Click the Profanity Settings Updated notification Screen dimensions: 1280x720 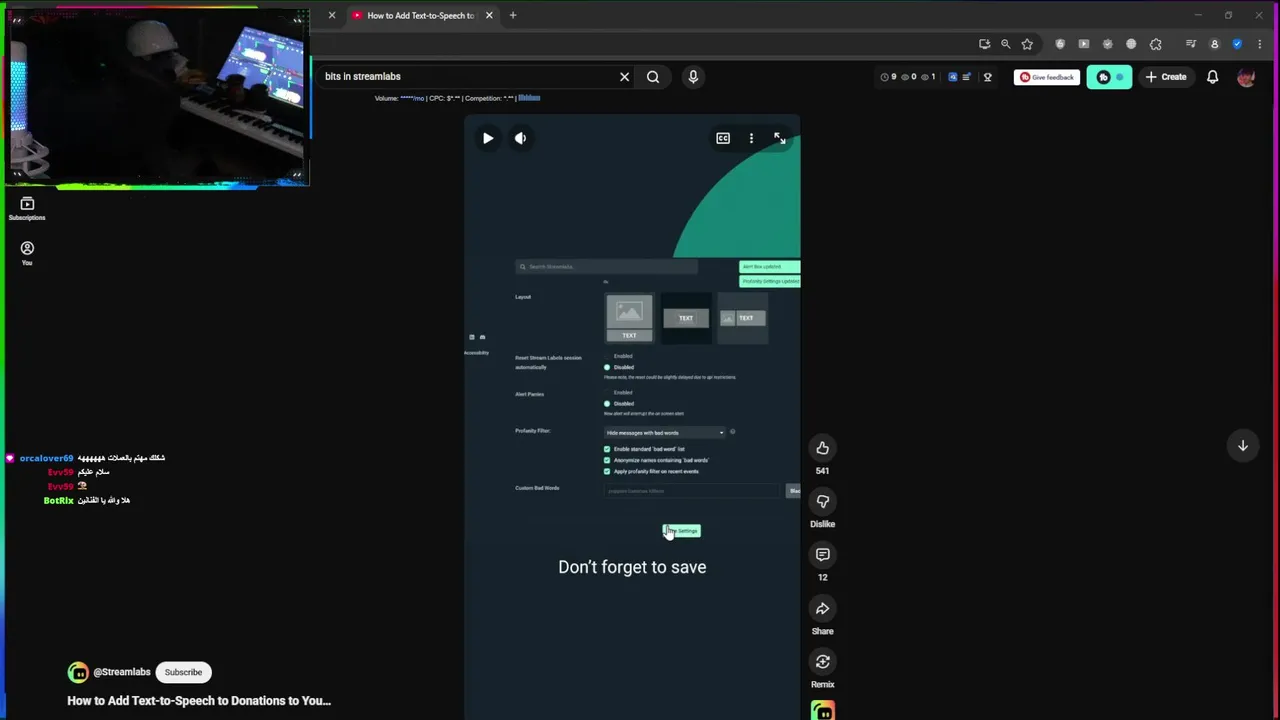[x=770, y=281]
